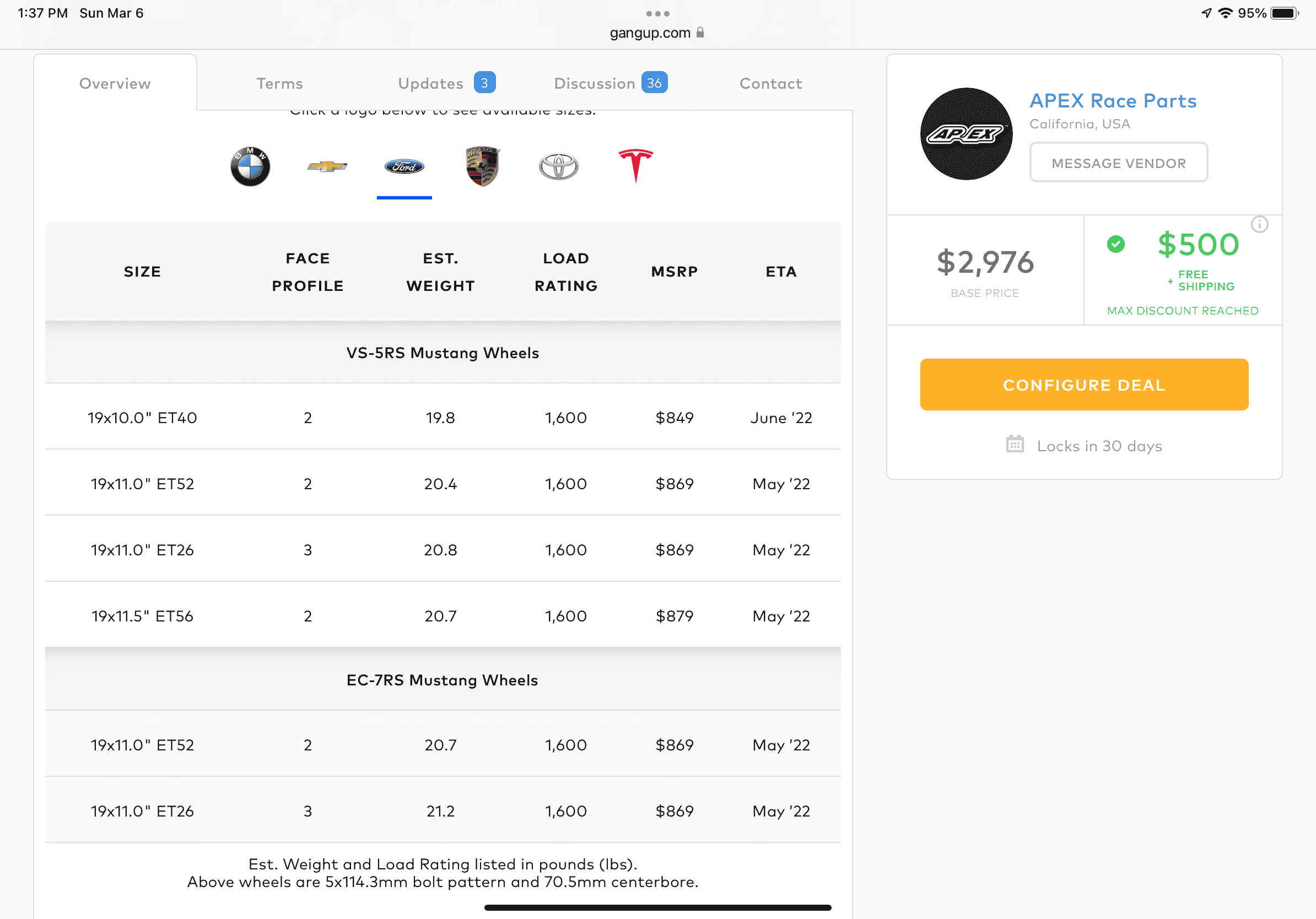Open the APEX Race Parts vendor link

[1113, 101]
